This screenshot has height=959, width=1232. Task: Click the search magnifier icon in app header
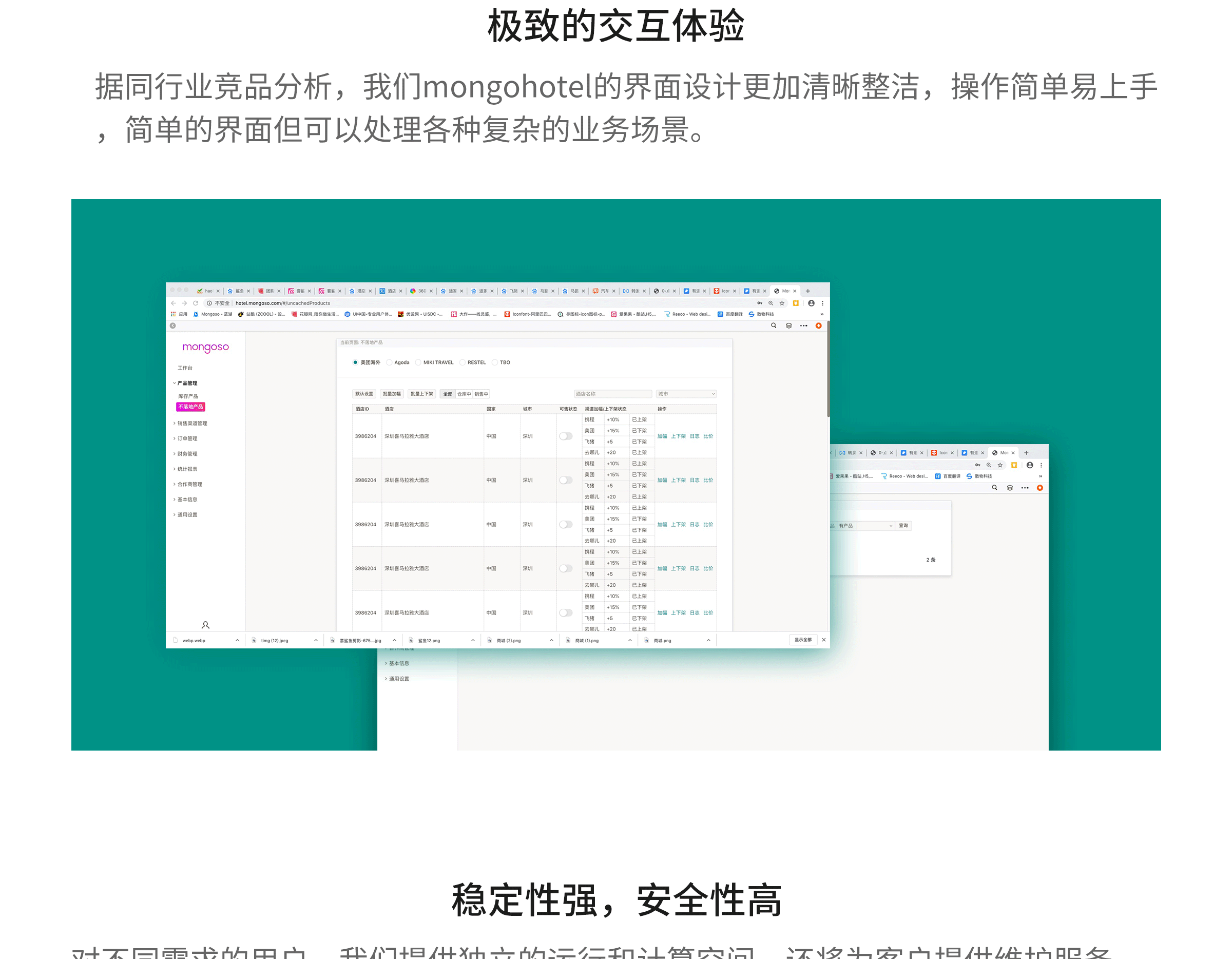(774, 325)
